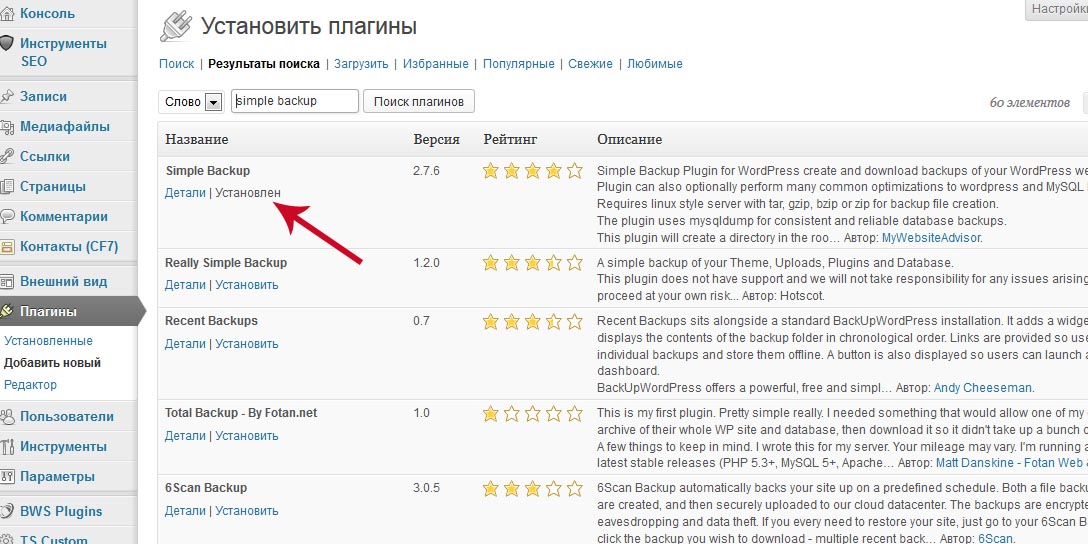
Task: Click the Название column header
Action: coord(196,139)
